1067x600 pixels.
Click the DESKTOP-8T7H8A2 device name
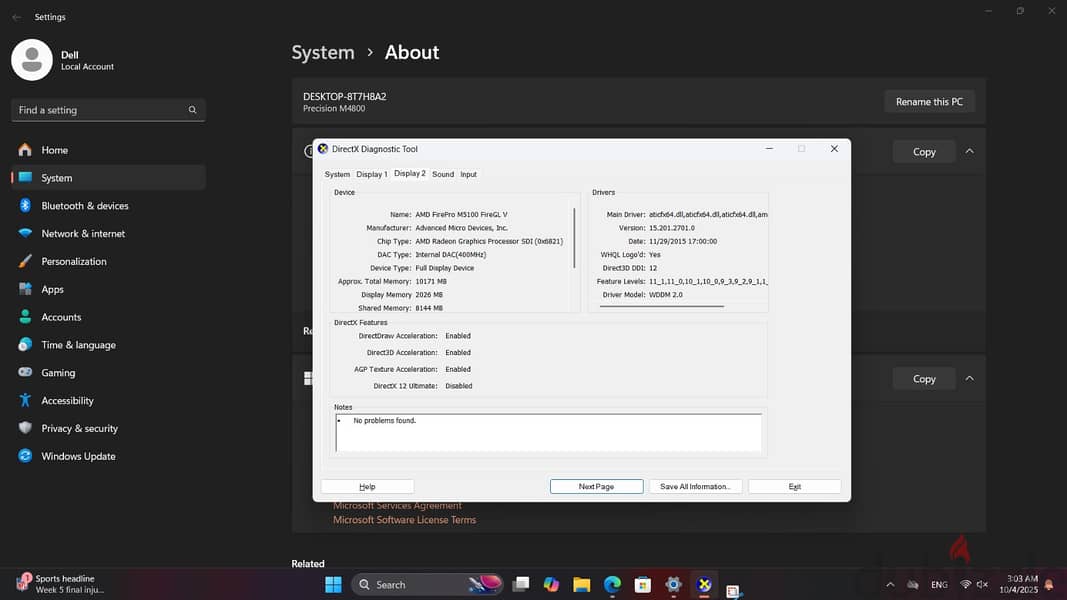[344, 97]
